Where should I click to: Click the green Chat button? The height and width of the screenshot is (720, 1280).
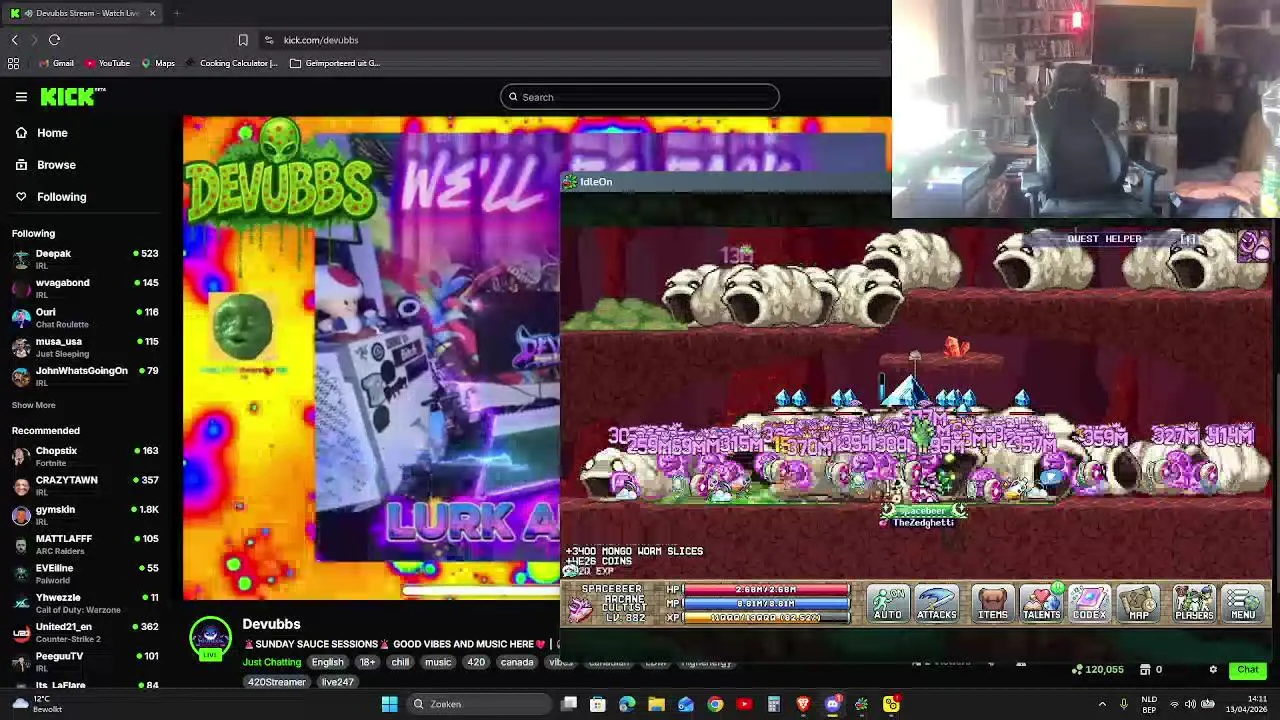(1248, 670)
